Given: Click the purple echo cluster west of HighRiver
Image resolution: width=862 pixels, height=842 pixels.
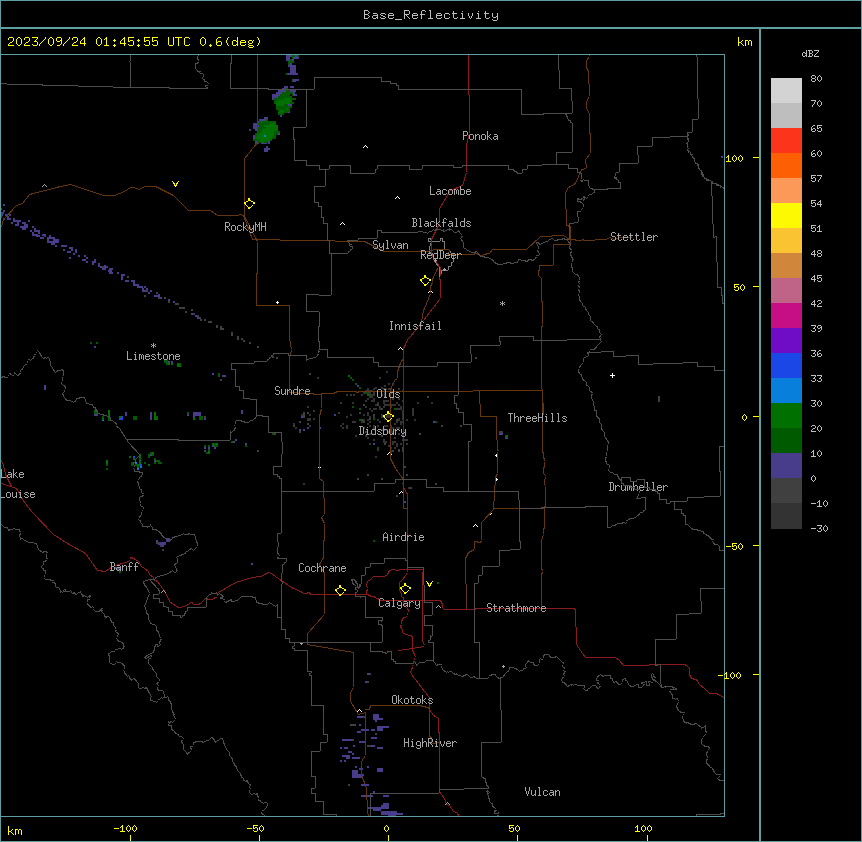Looking at the screenshot, I should pyautogui.click(x=364, y=747).
